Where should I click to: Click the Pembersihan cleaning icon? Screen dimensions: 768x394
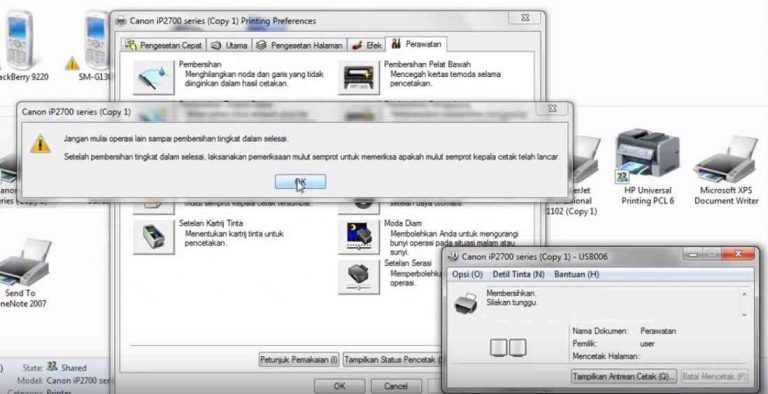point(153,77)
